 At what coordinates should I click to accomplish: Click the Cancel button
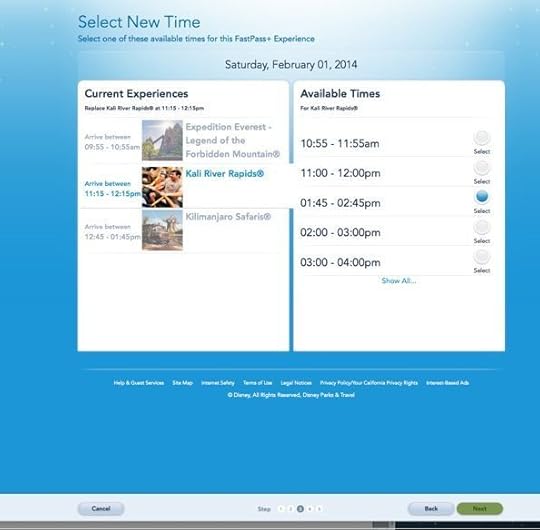[x=101, y=509]
